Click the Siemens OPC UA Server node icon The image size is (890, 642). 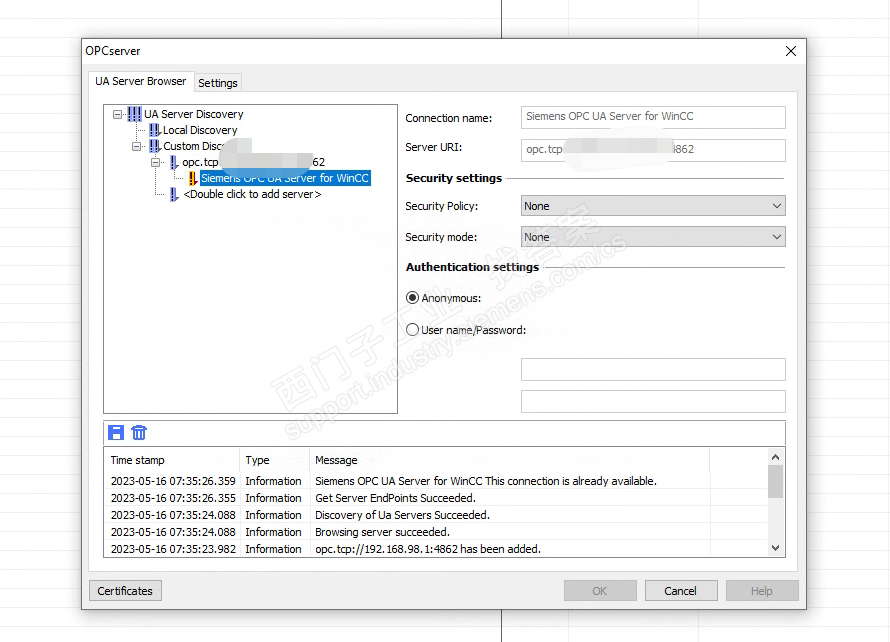coord(193,178)
